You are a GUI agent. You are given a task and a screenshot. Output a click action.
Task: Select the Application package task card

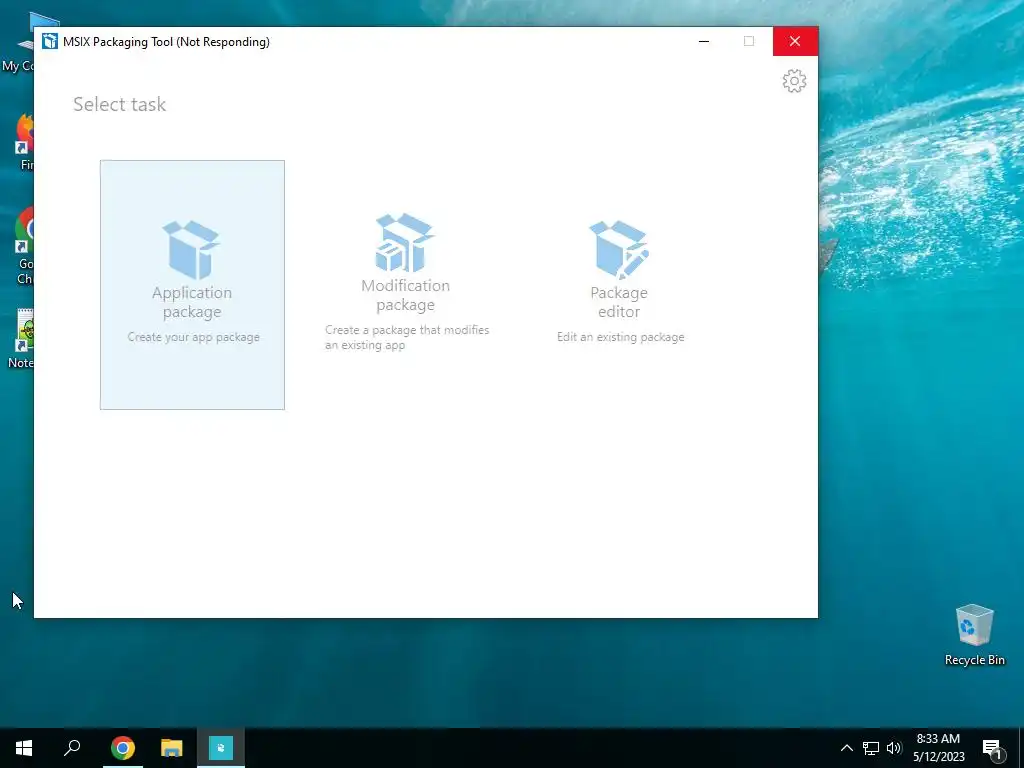[x=192, y=285]
